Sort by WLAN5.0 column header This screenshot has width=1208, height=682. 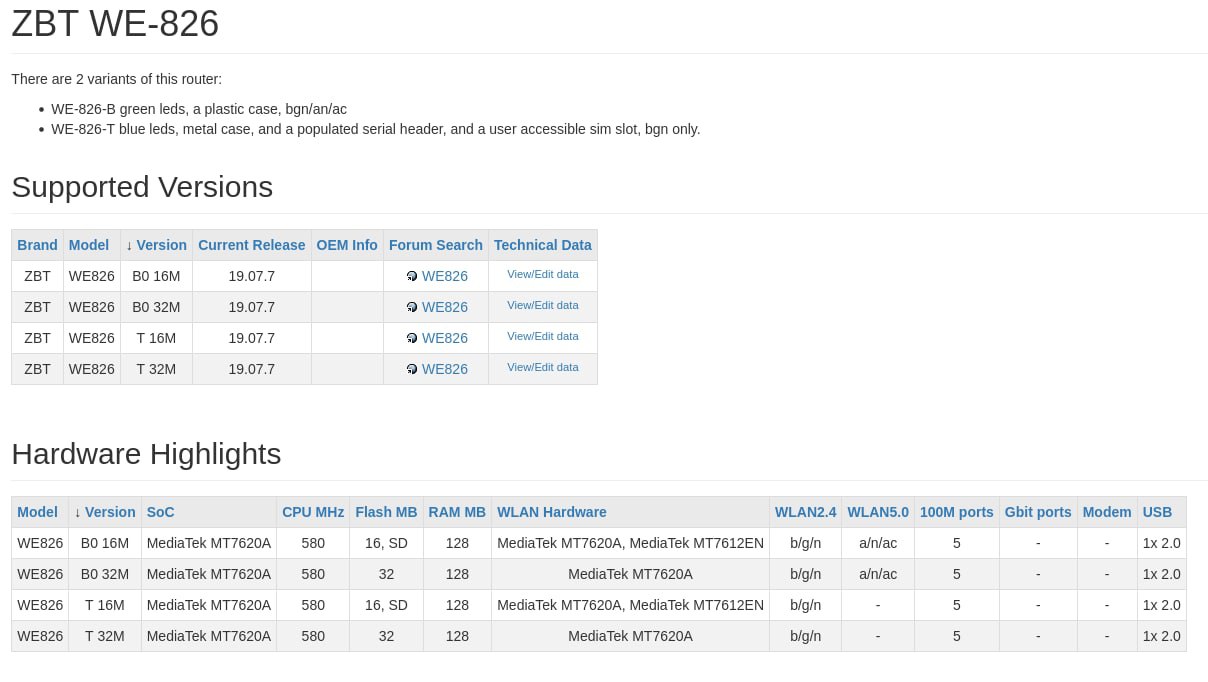pos(878,512)
